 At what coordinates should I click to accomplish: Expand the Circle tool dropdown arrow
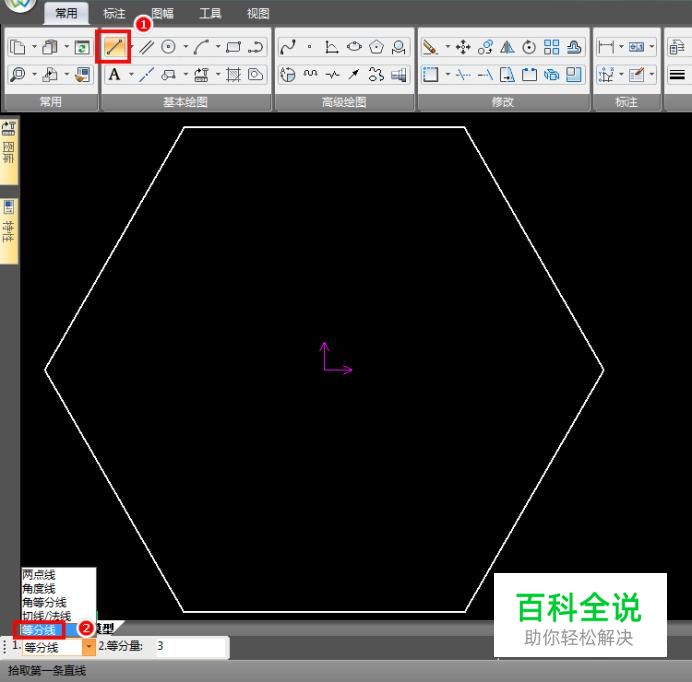point(186,46)
